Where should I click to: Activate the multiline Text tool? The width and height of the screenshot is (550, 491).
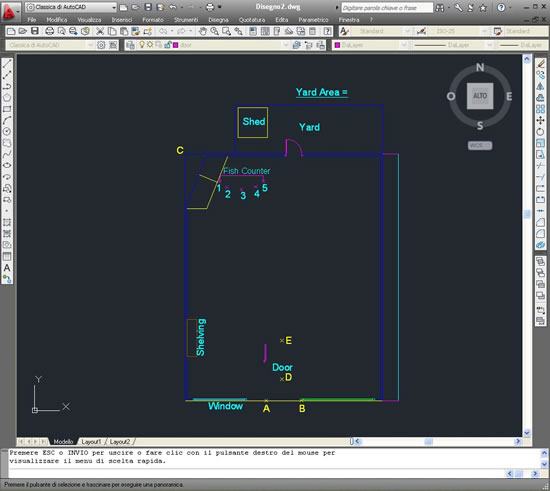tap(7, 268)
